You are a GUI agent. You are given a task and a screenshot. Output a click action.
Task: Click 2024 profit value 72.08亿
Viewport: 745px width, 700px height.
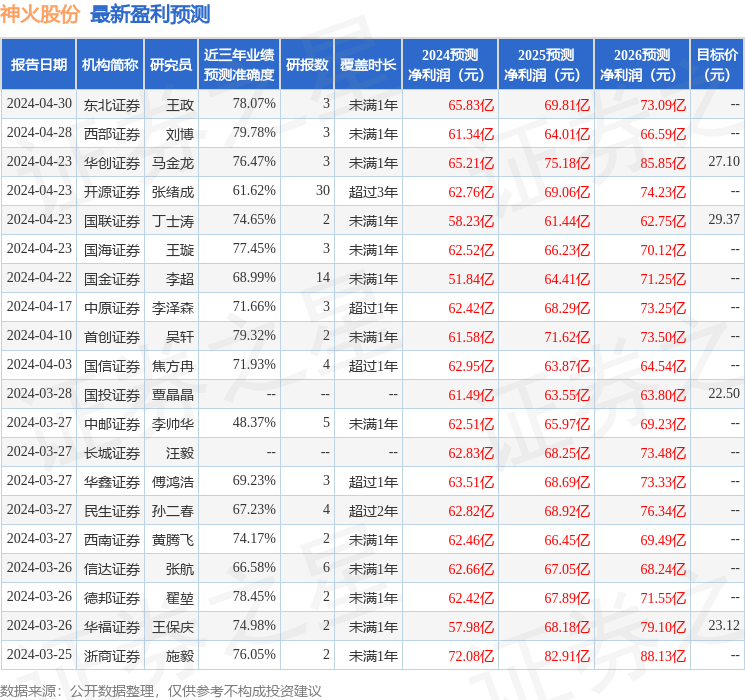coord(471,656)
